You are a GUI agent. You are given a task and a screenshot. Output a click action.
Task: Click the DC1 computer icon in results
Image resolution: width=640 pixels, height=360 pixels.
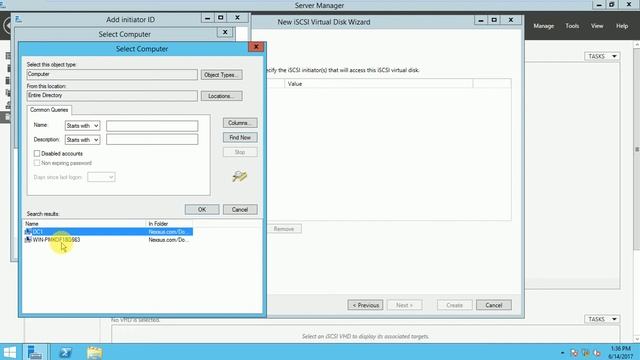click(x=28, y=232)
